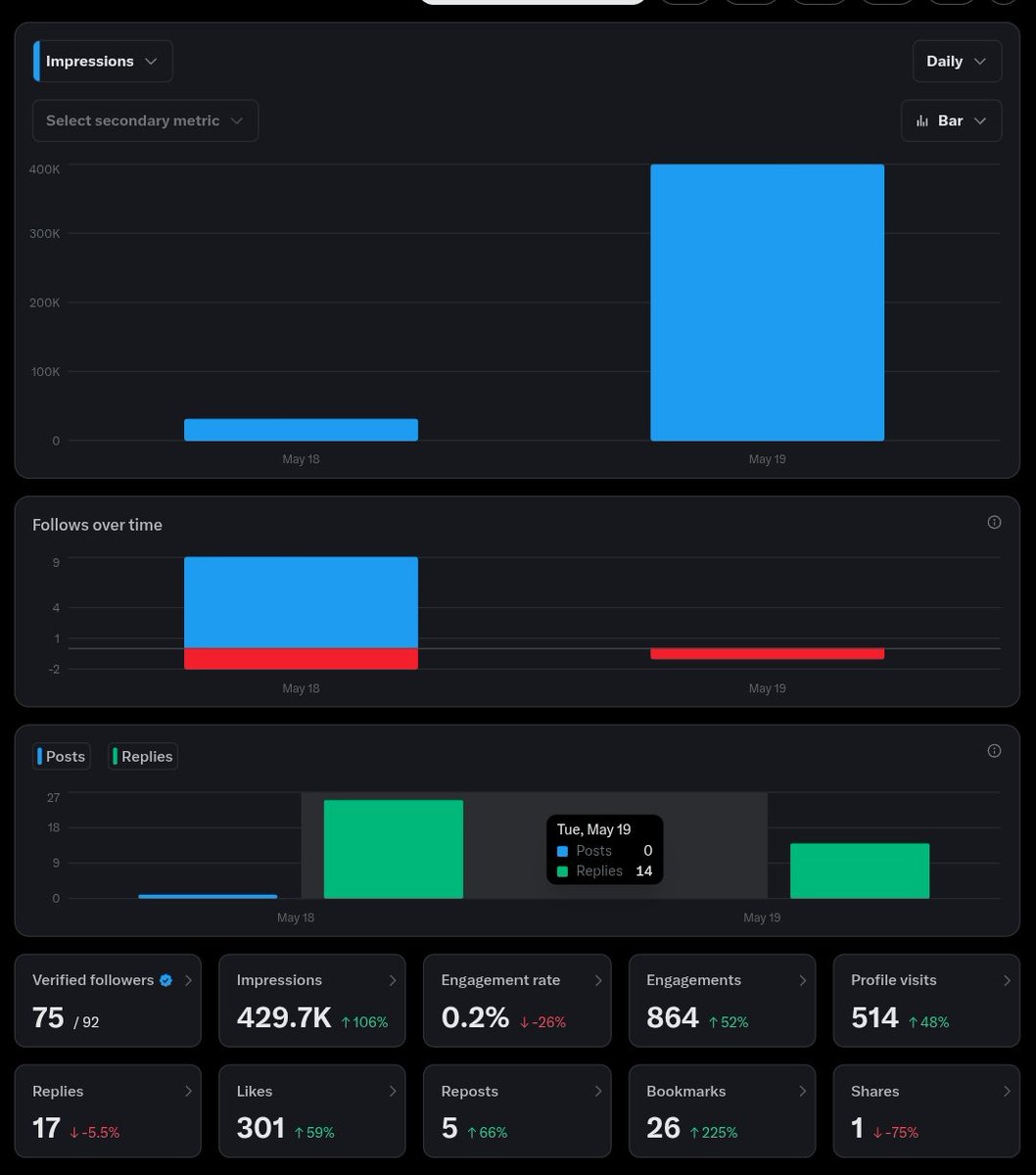Click chevron arrow on Shares card
Screen dimensions: 1036x1175
coord(1007,1091)
